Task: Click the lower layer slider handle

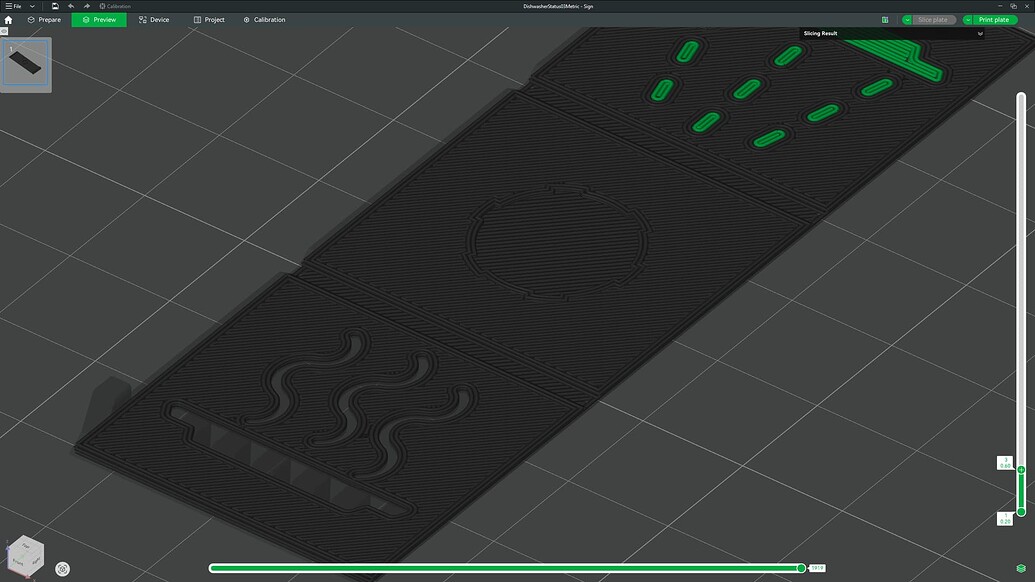Action: [x=1021, y=512]
